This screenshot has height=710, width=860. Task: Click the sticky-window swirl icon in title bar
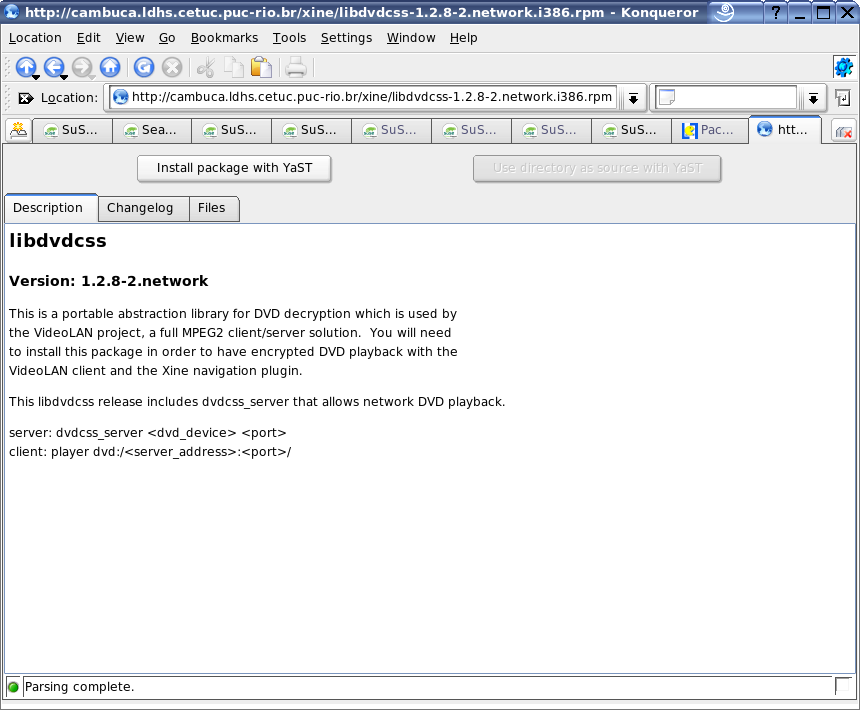[x=725, y=12]
